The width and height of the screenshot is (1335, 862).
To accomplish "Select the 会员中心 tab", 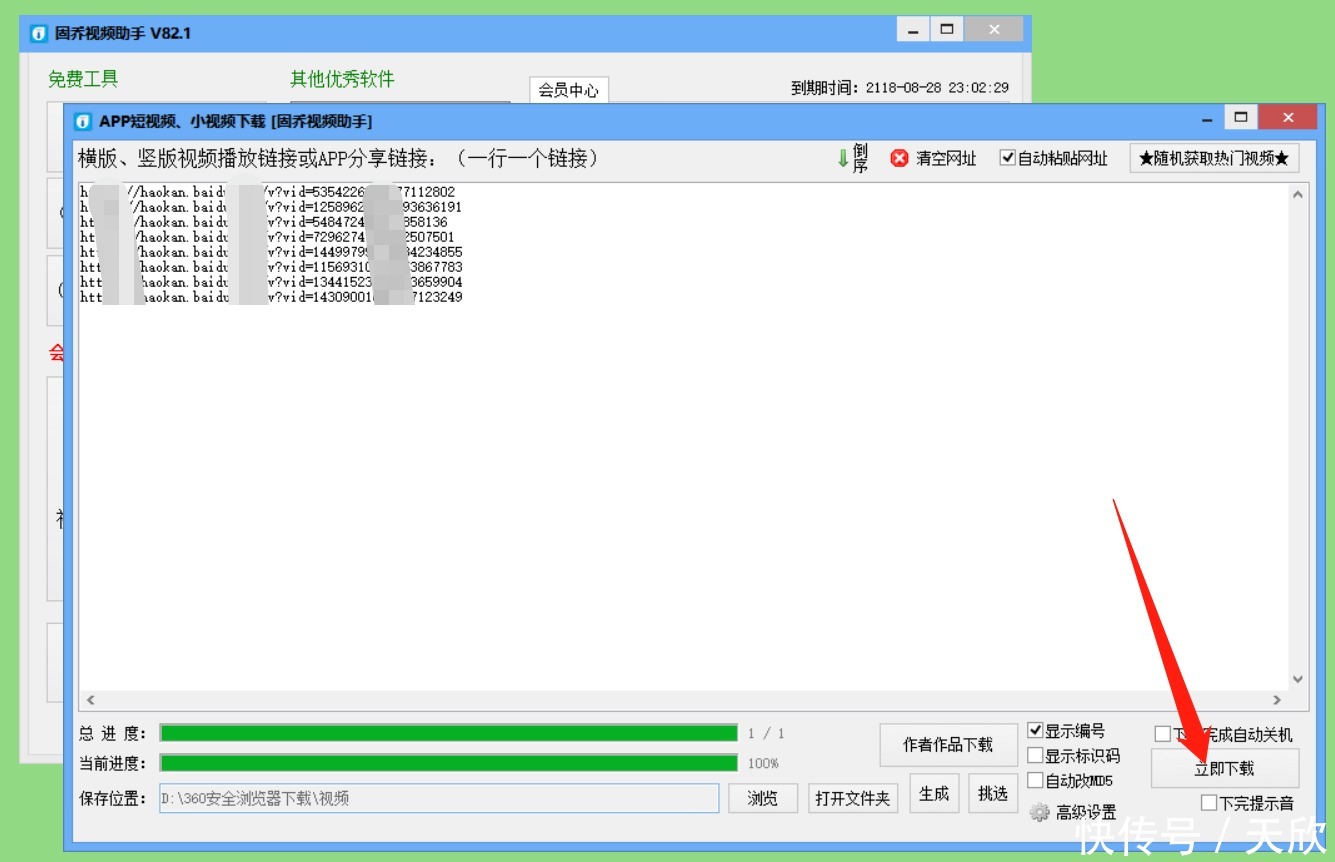I will 567,89.
